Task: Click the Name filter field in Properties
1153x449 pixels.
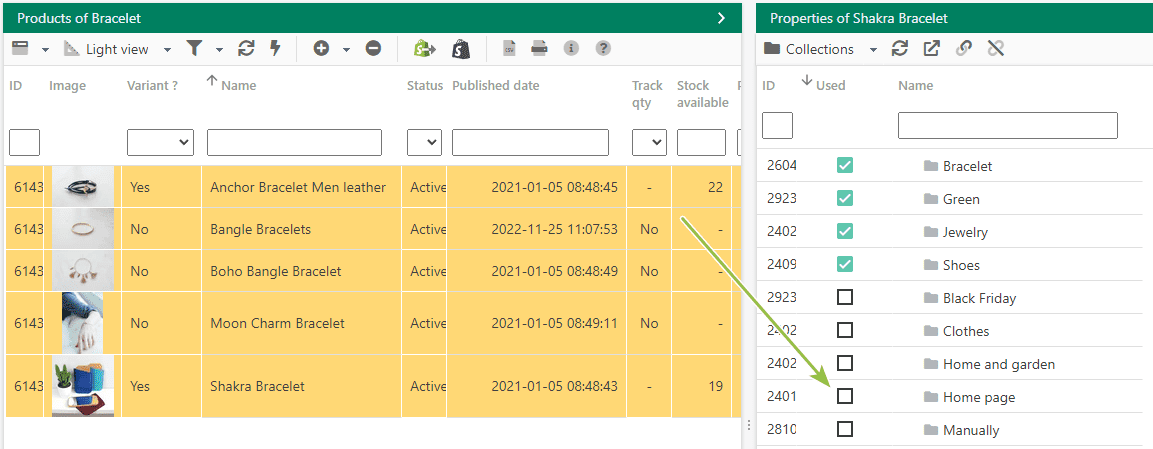Action: point(1007,126)
